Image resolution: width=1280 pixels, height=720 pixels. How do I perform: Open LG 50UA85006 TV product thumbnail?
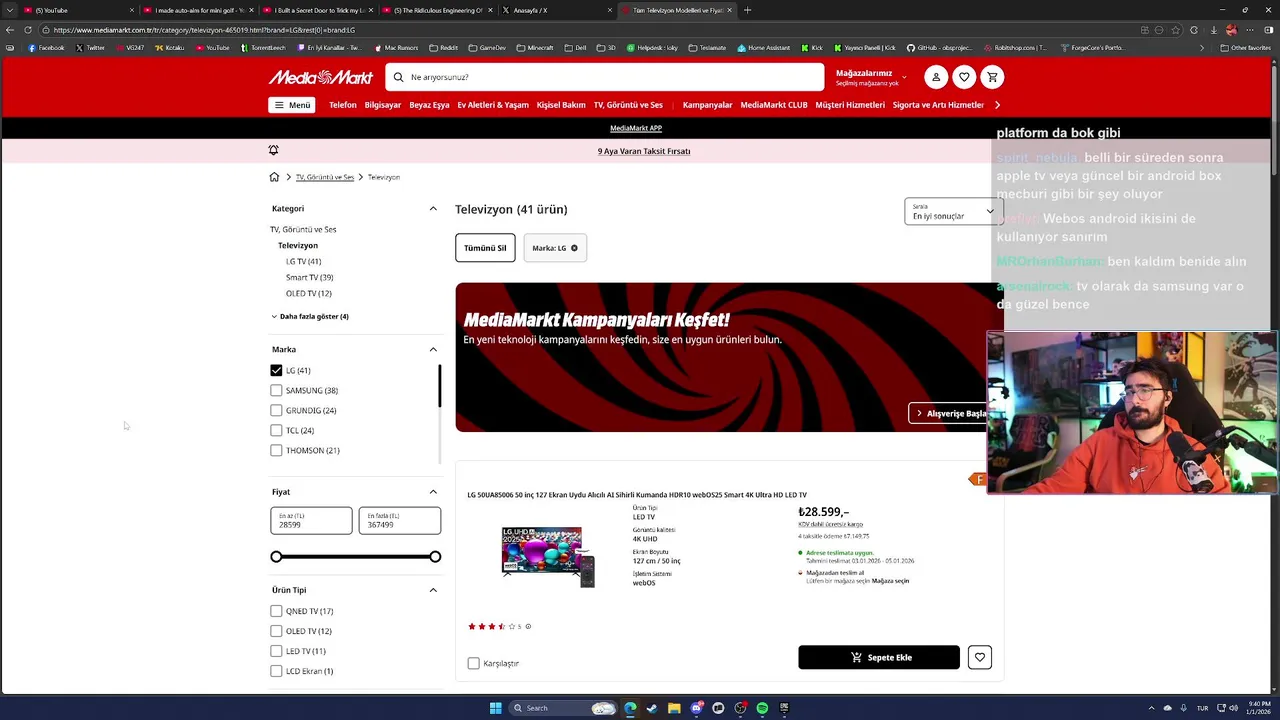548,556
